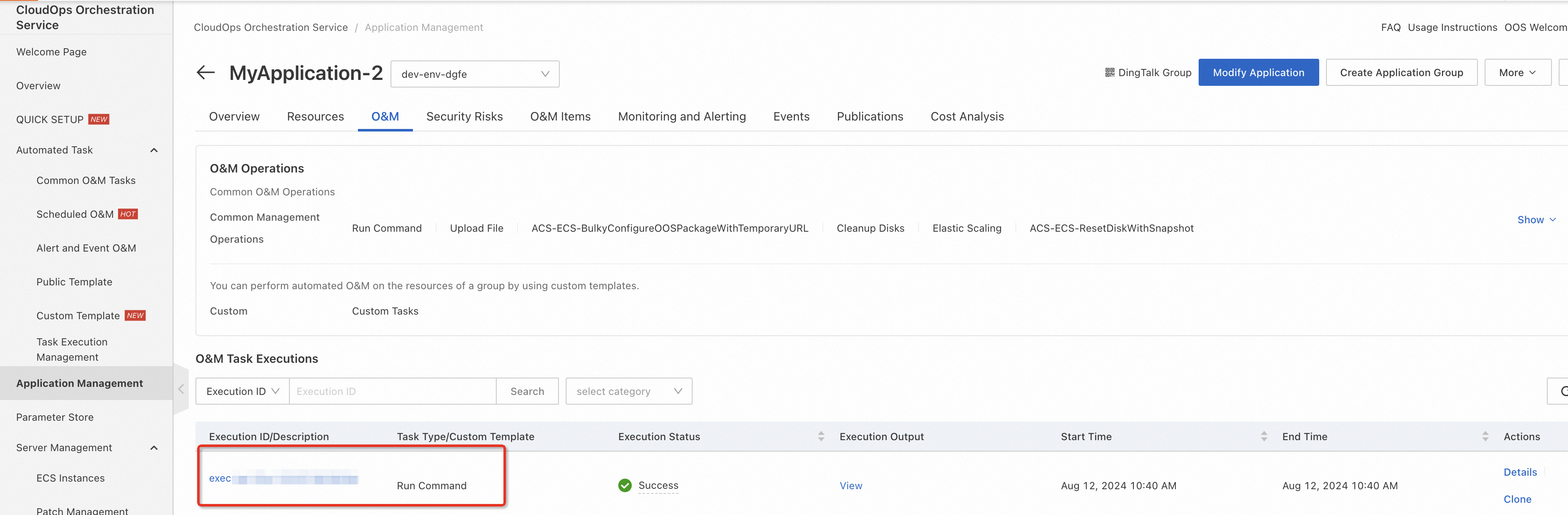Collapse the Server Management section chevron

click(x=154, y=448)
